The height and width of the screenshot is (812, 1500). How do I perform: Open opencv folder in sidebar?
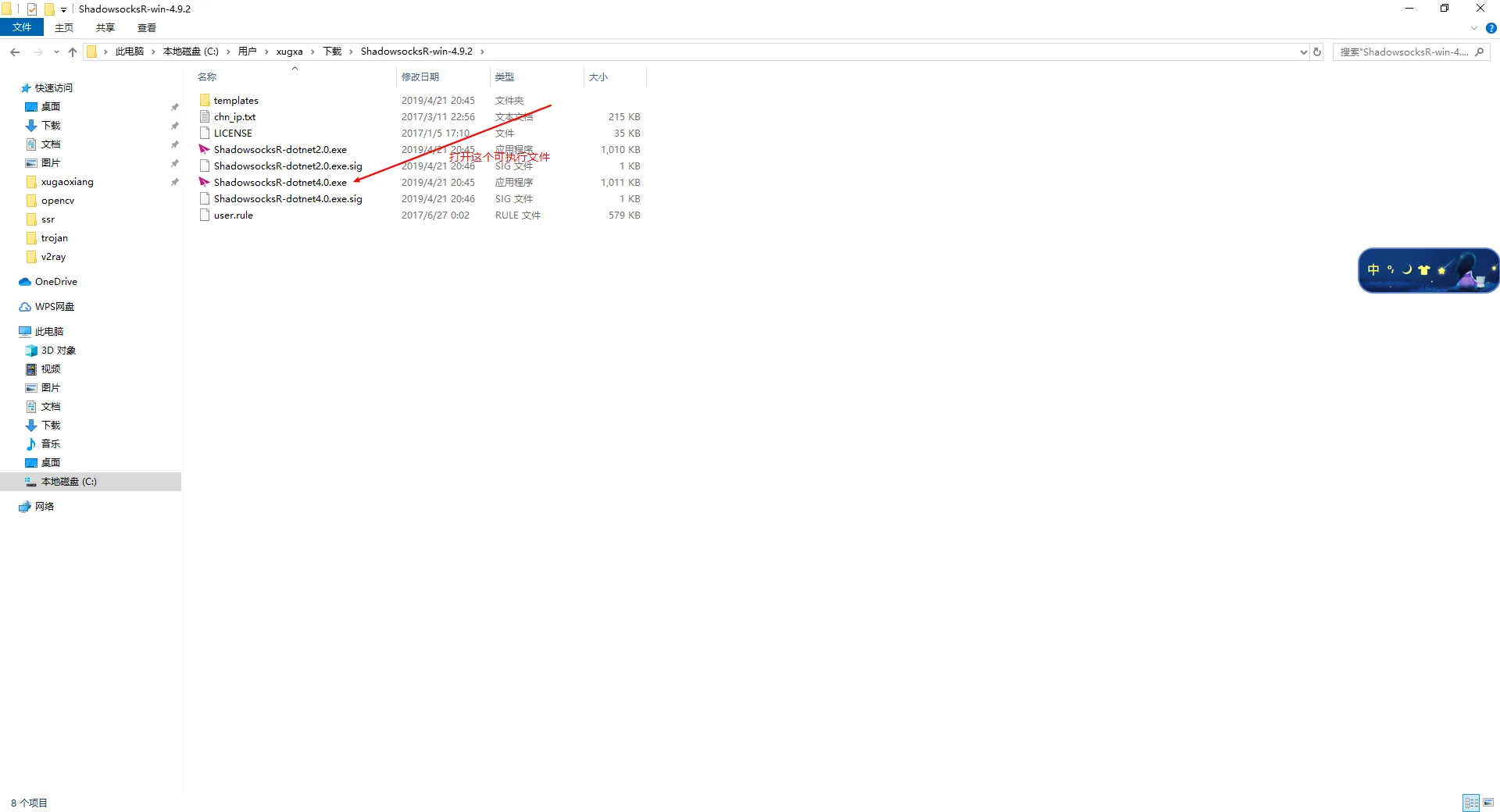[x=58, y=201]
